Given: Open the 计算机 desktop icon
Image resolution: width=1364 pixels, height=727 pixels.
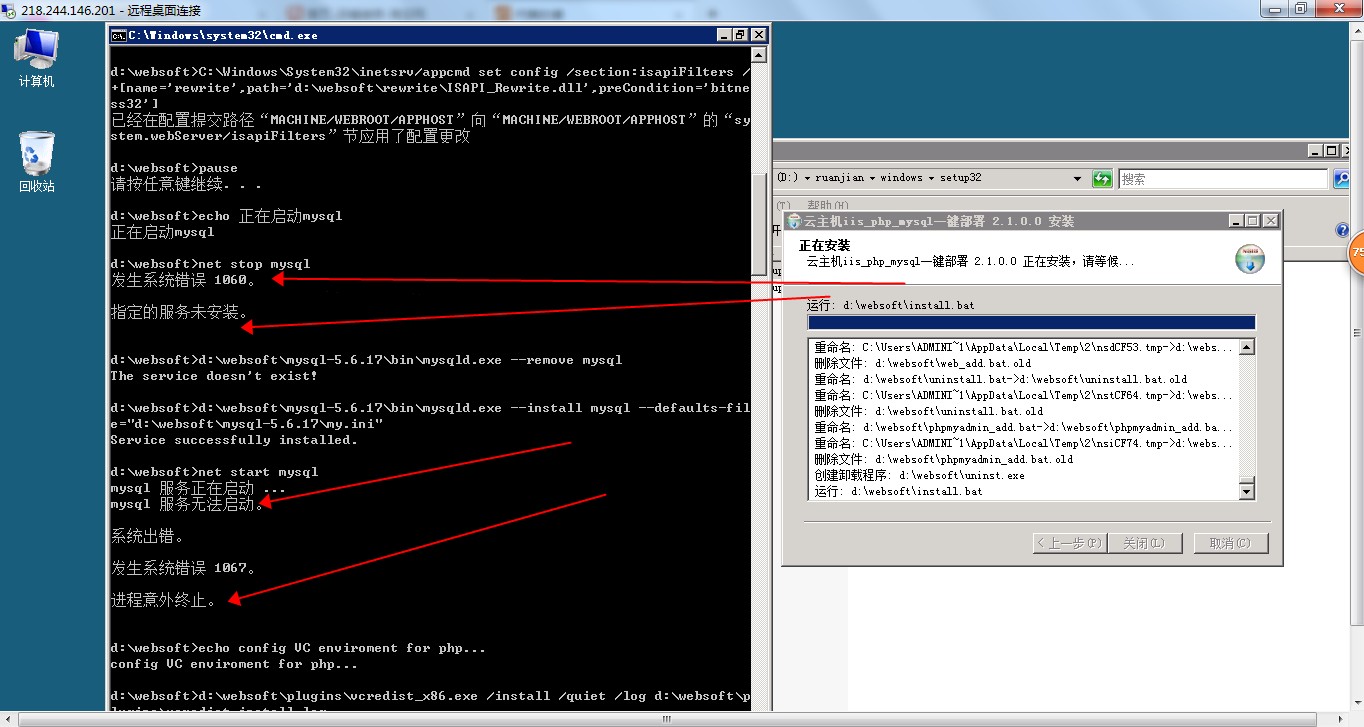Looking at the screenshot, I should pos(37,58).
